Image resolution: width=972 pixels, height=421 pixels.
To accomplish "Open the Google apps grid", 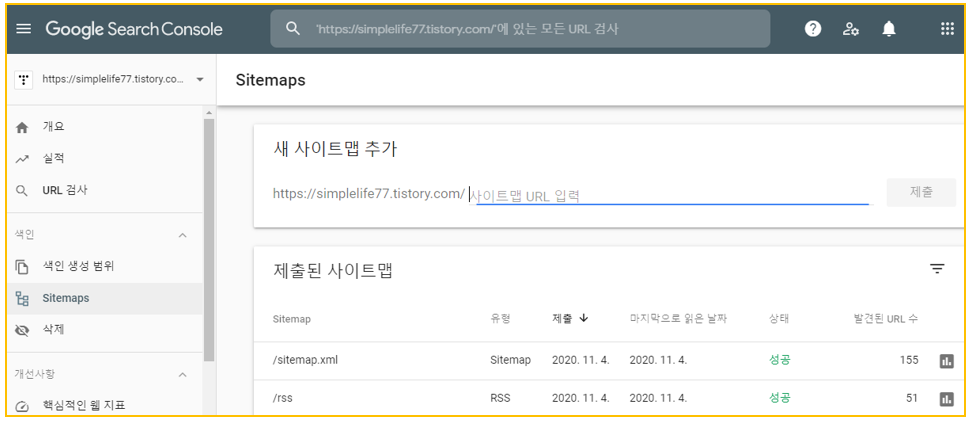I will click(947, 29).
